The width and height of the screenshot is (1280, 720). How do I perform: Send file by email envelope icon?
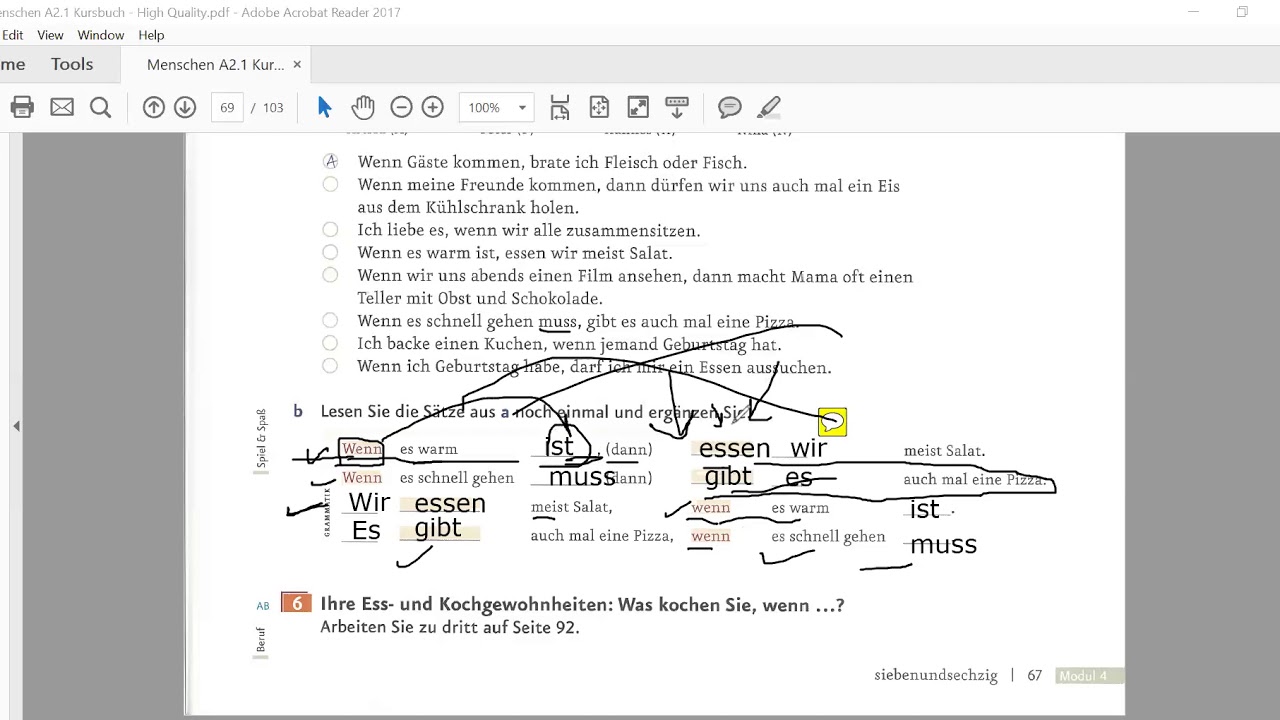[x=62, y=107]
